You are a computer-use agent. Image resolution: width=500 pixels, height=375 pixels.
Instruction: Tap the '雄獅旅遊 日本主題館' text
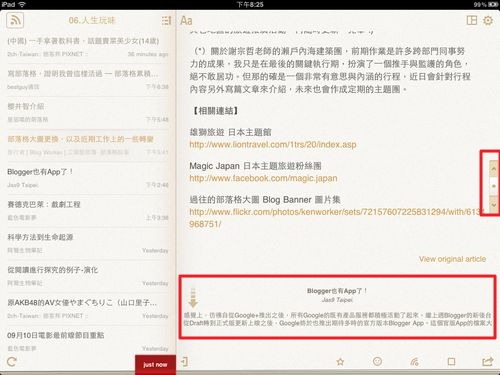click(230, 132)
